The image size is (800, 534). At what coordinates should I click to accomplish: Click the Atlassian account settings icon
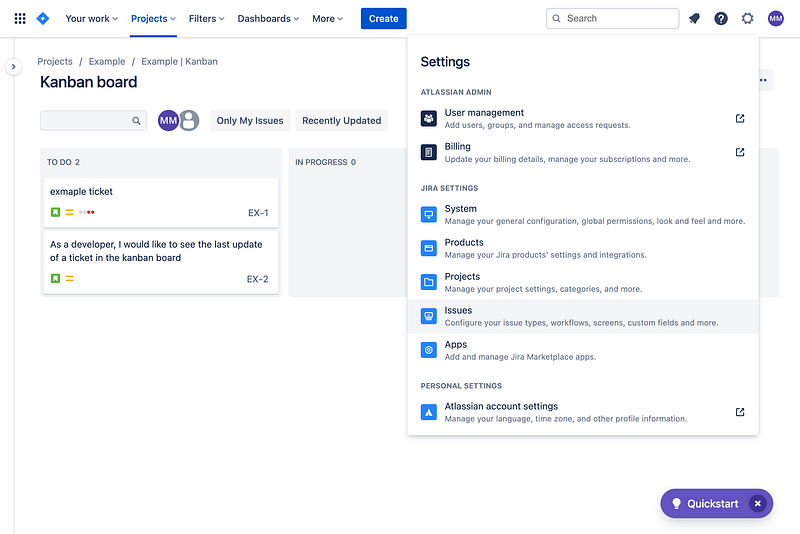tap(429, 412)
